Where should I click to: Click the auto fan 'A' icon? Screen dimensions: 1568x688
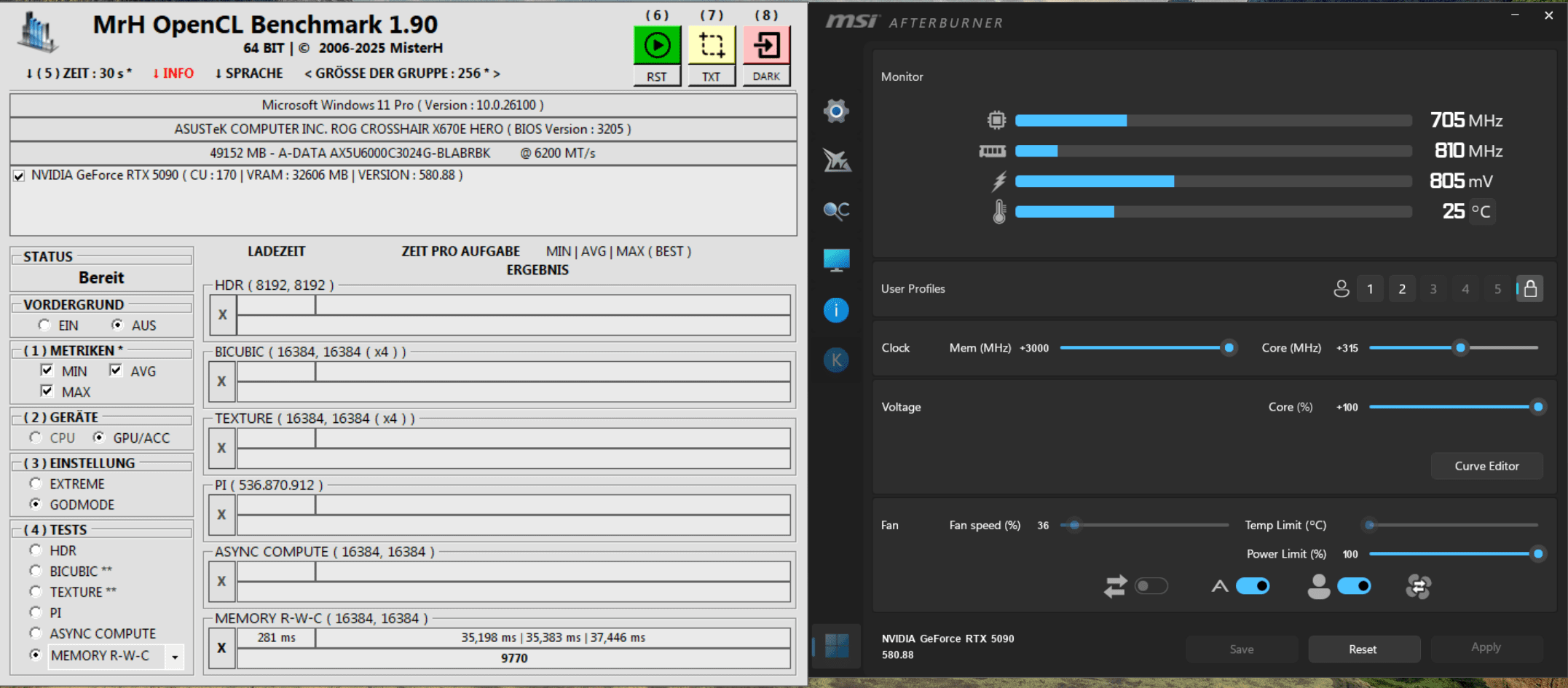click(1220, 586)
